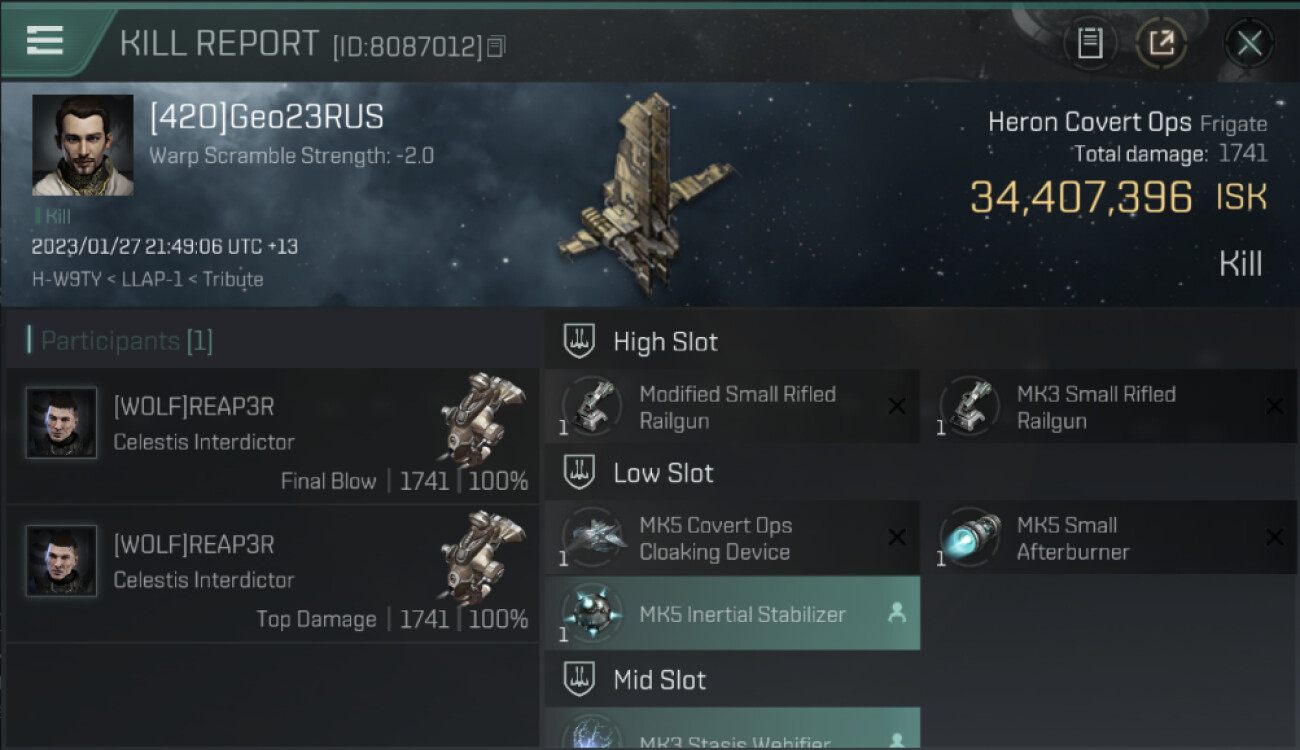This screenshot has height=750, width=1300.
Task: Click the Geo23RUS pilot portrait
Action: 83,145
